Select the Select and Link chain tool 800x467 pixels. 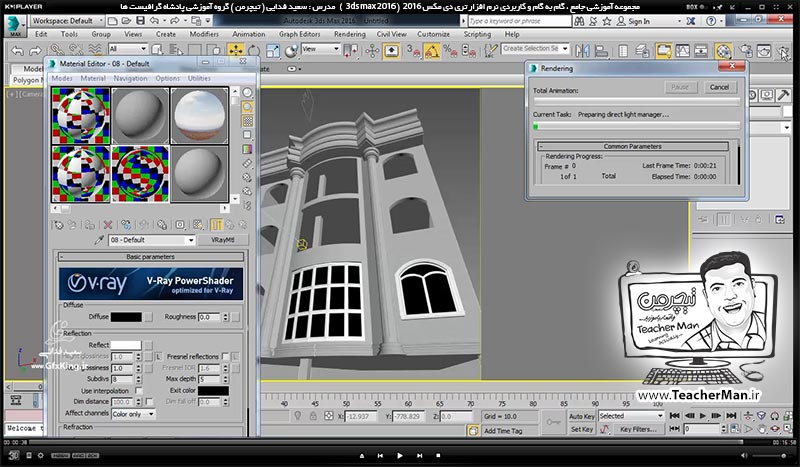pyautogui.click(x=56, y=50)
